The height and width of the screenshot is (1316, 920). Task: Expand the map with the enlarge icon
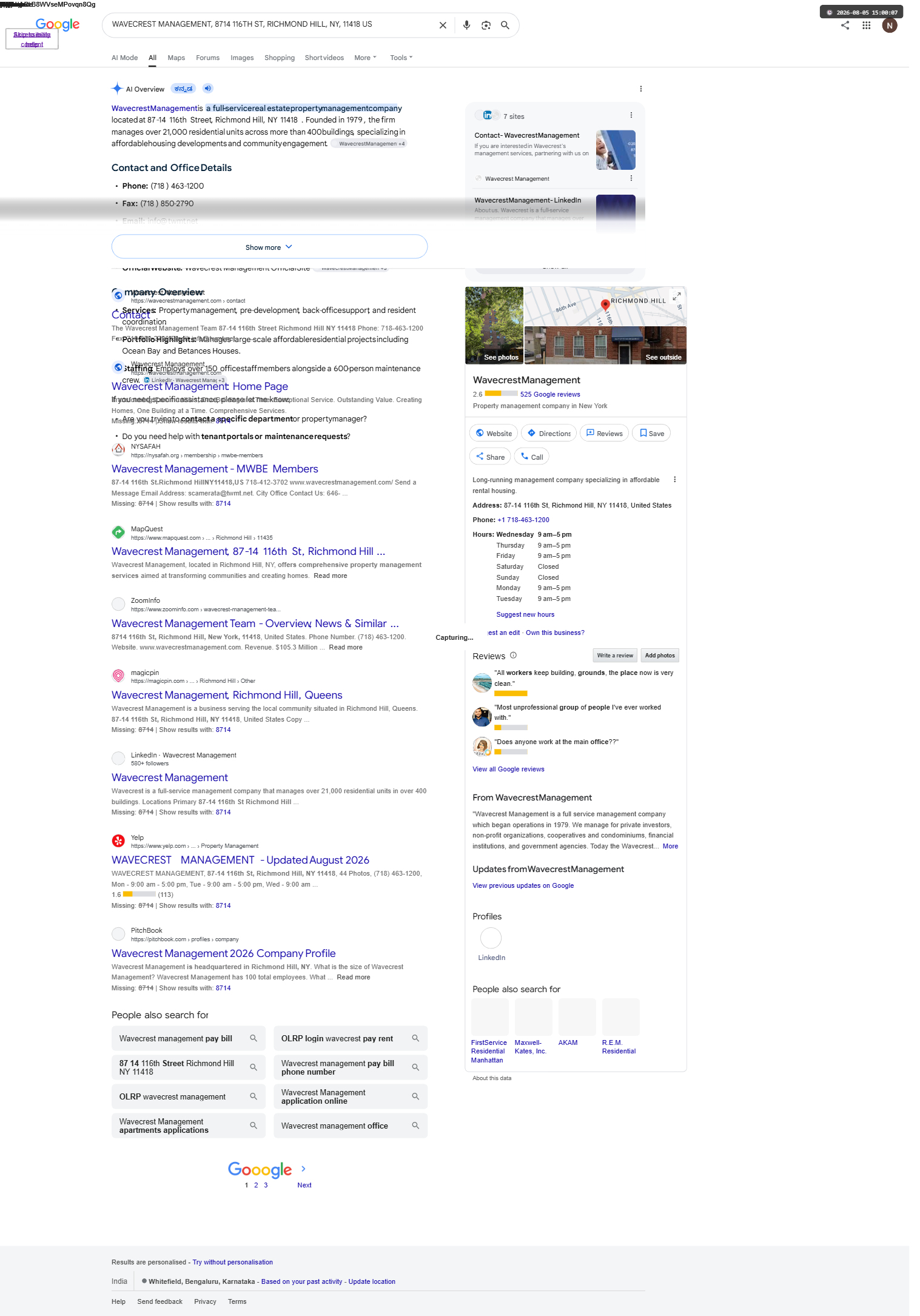tap(677, 296)
